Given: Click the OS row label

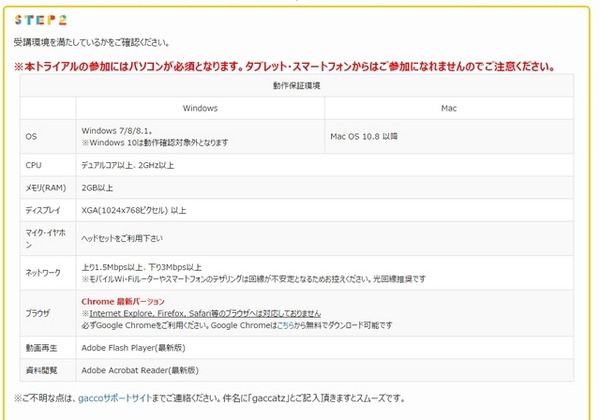Looking at the screenshot, I should 31,137.
